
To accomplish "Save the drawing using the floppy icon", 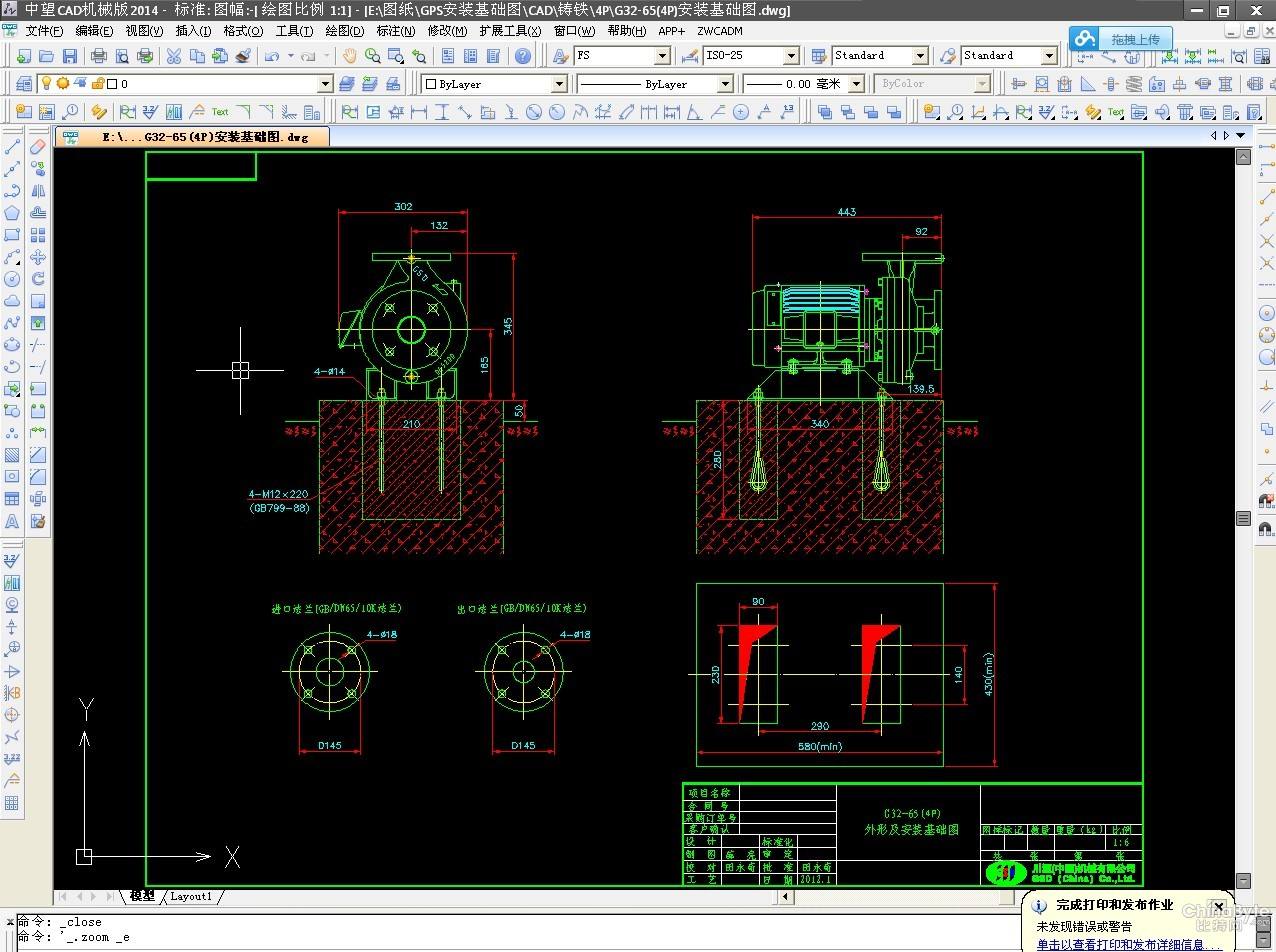I will [x=70, y=56].
